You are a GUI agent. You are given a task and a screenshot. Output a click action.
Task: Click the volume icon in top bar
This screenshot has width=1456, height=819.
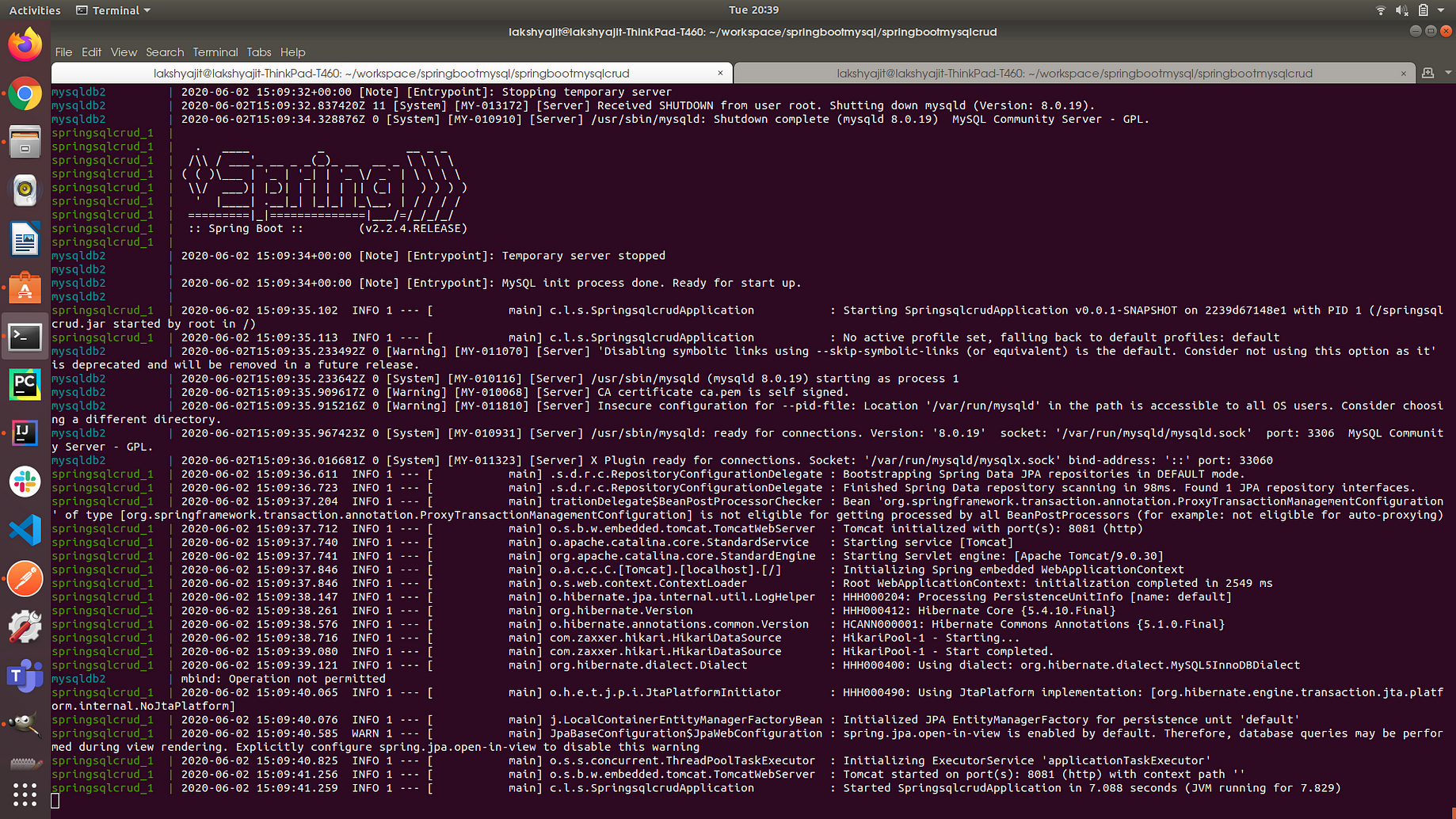tap(1401, 10)
